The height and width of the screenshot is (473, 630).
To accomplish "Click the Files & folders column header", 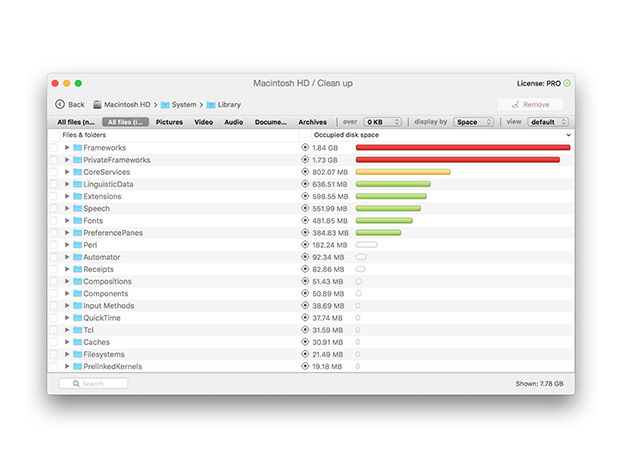I will coord(179,135).
